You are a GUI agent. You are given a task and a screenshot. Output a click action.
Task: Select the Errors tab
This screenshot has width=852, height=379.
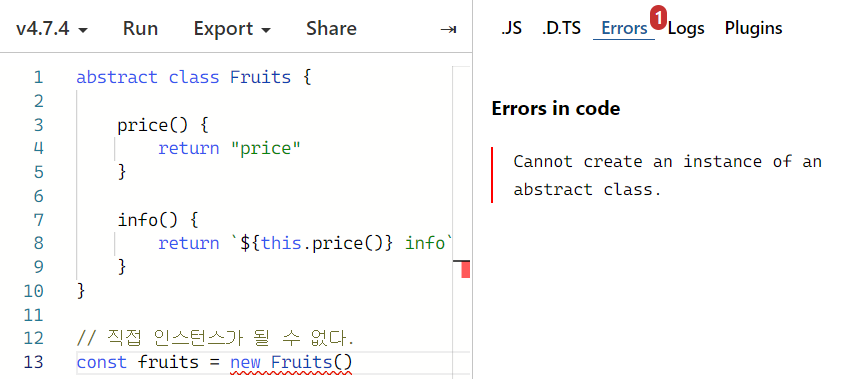click(624, 28)
